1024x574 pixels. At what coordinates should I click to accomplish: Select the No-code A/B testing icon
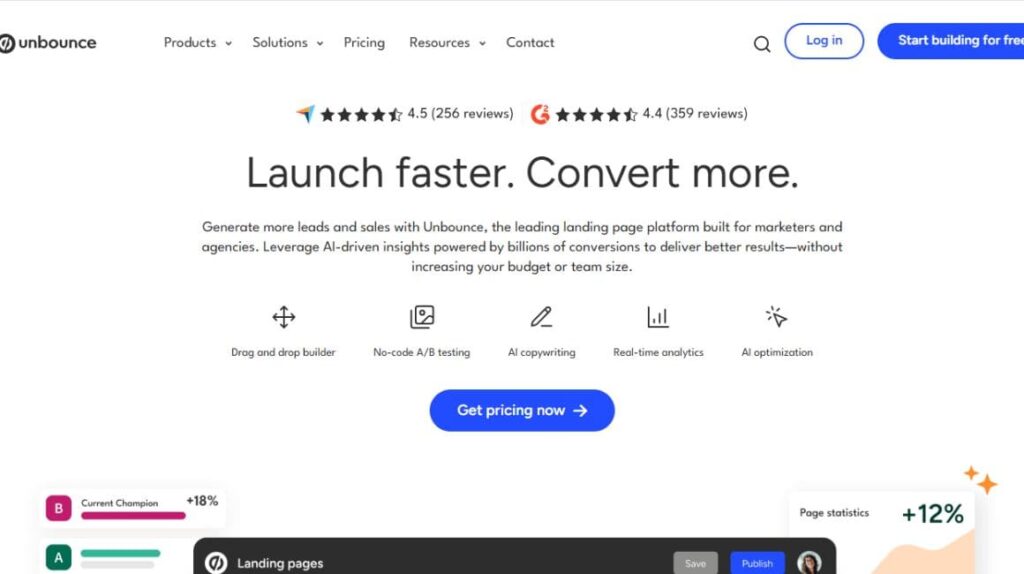[422, 318]
